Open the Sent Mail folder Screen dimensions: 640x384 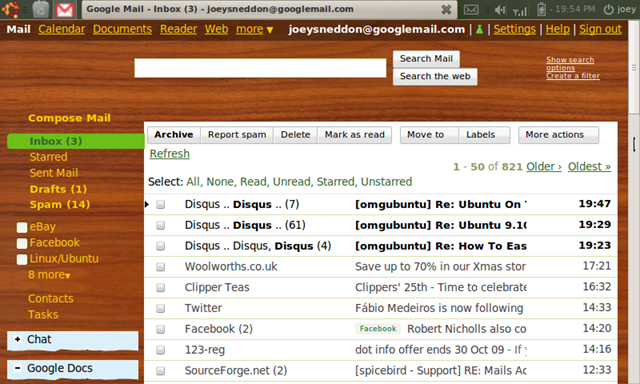click(53, 173)
